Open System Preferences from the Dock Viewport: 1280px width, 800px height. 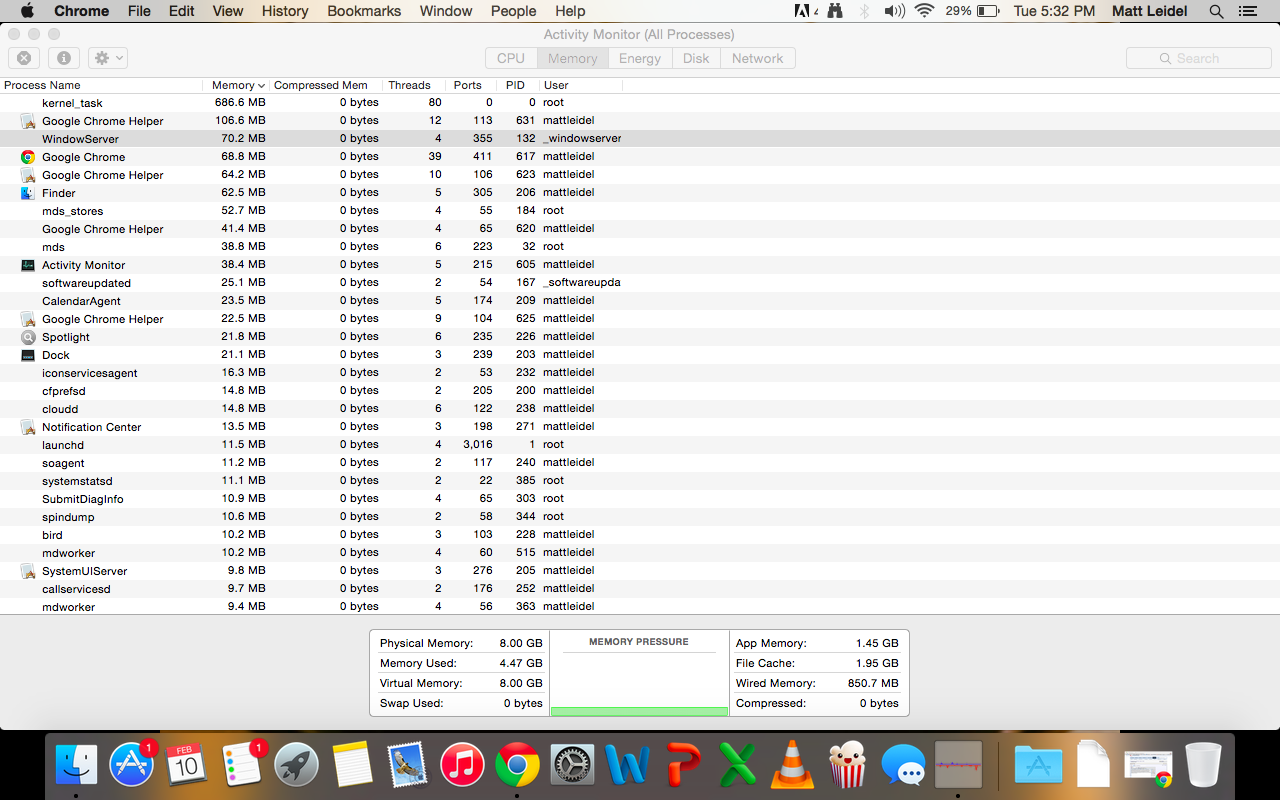pyautogui.click(x=572, y=766)
